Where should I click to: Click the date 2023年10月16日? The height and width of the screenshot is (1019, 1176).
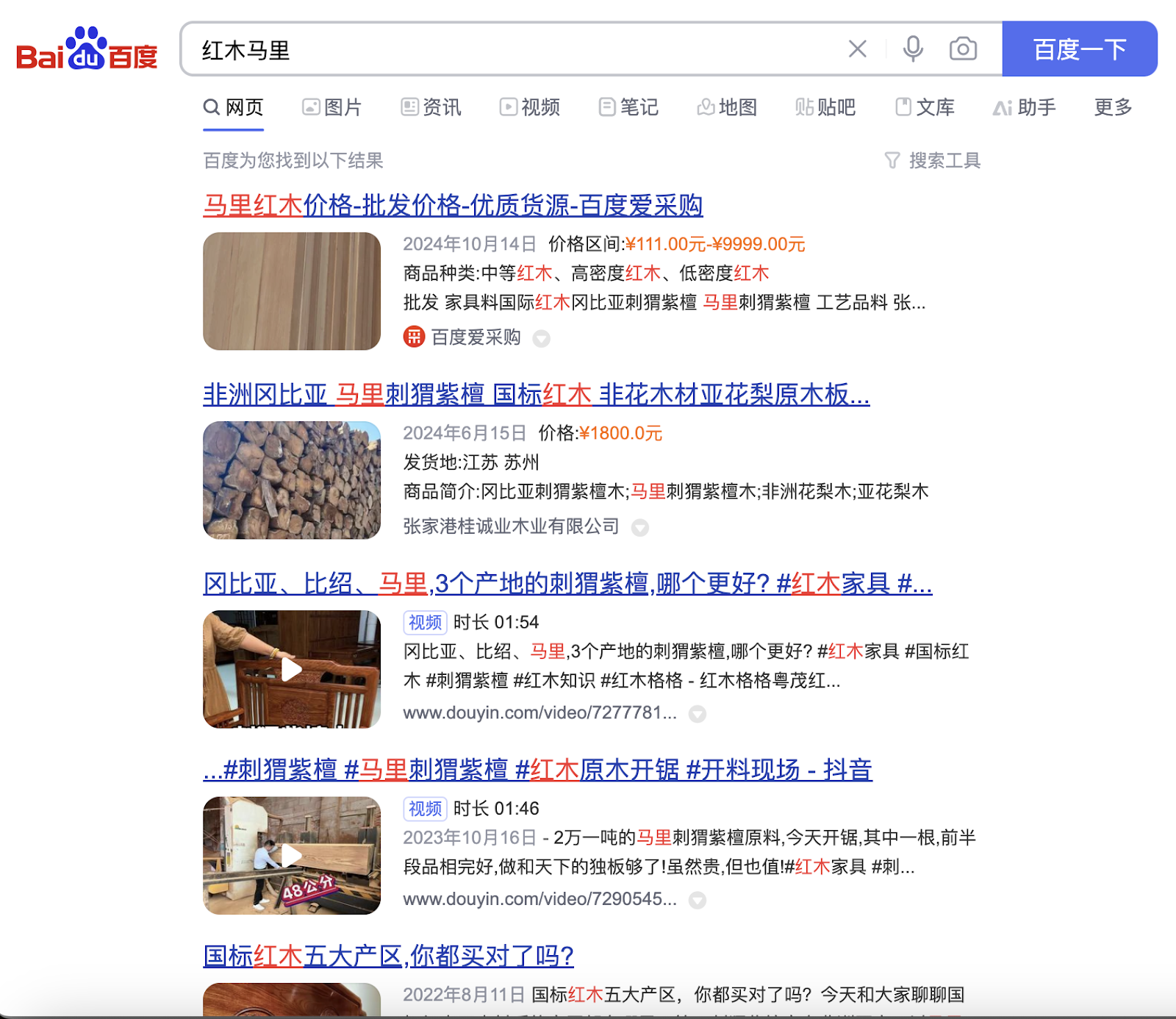click(470, 837)
